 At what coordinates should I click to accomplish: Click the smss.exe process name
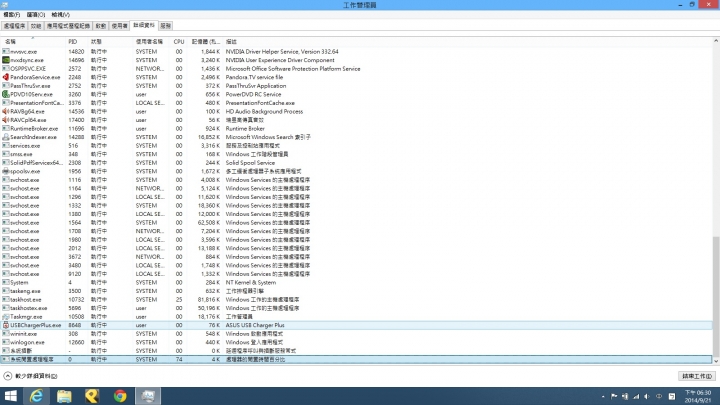pyautogui.click(x=21, y=154)
